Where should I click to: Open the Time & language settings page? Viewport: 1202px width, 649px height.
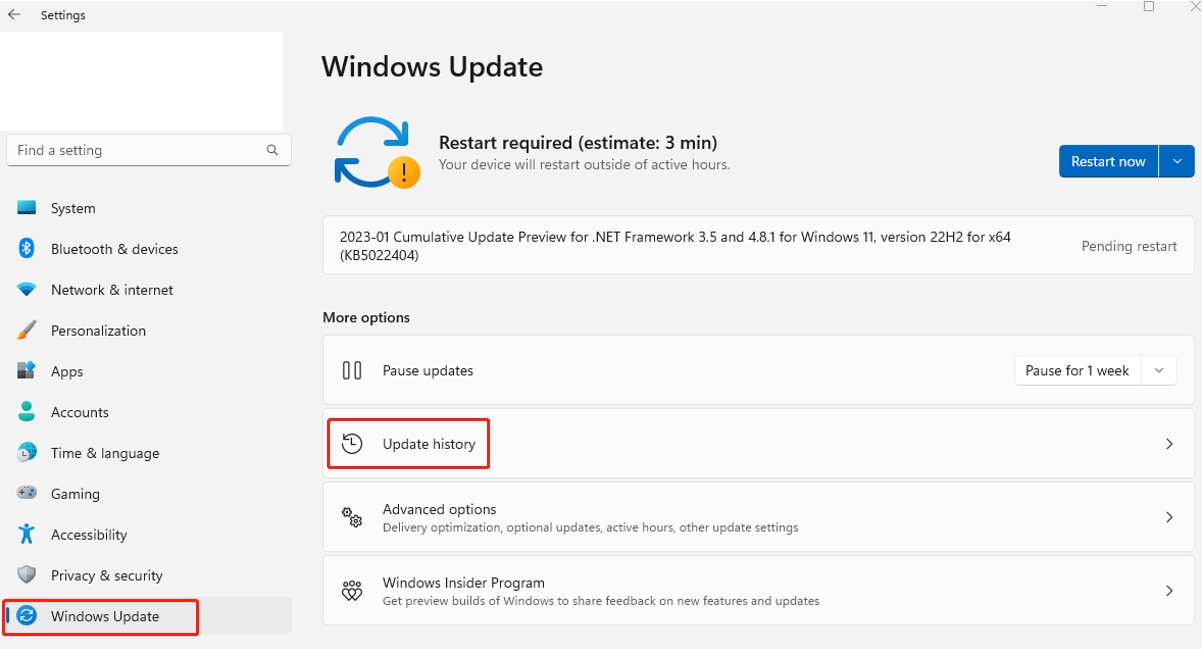104,453
